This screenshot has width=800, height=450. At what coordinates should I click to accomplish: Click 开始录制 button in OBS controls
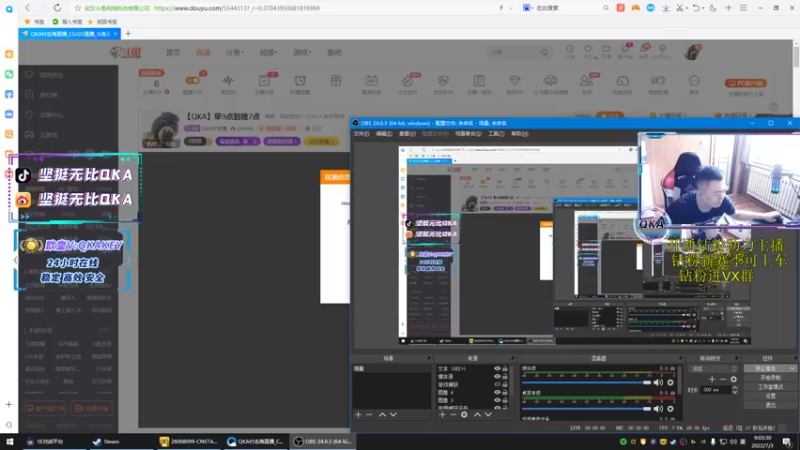coord(770,378)
